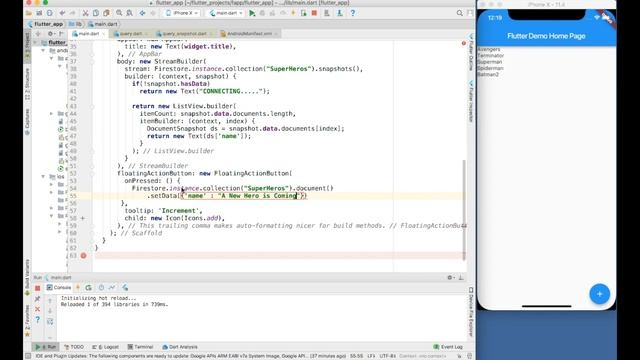Click the editor vertical scrollbar
Screen dimensions: 640x360
click(x=463, y=210)
